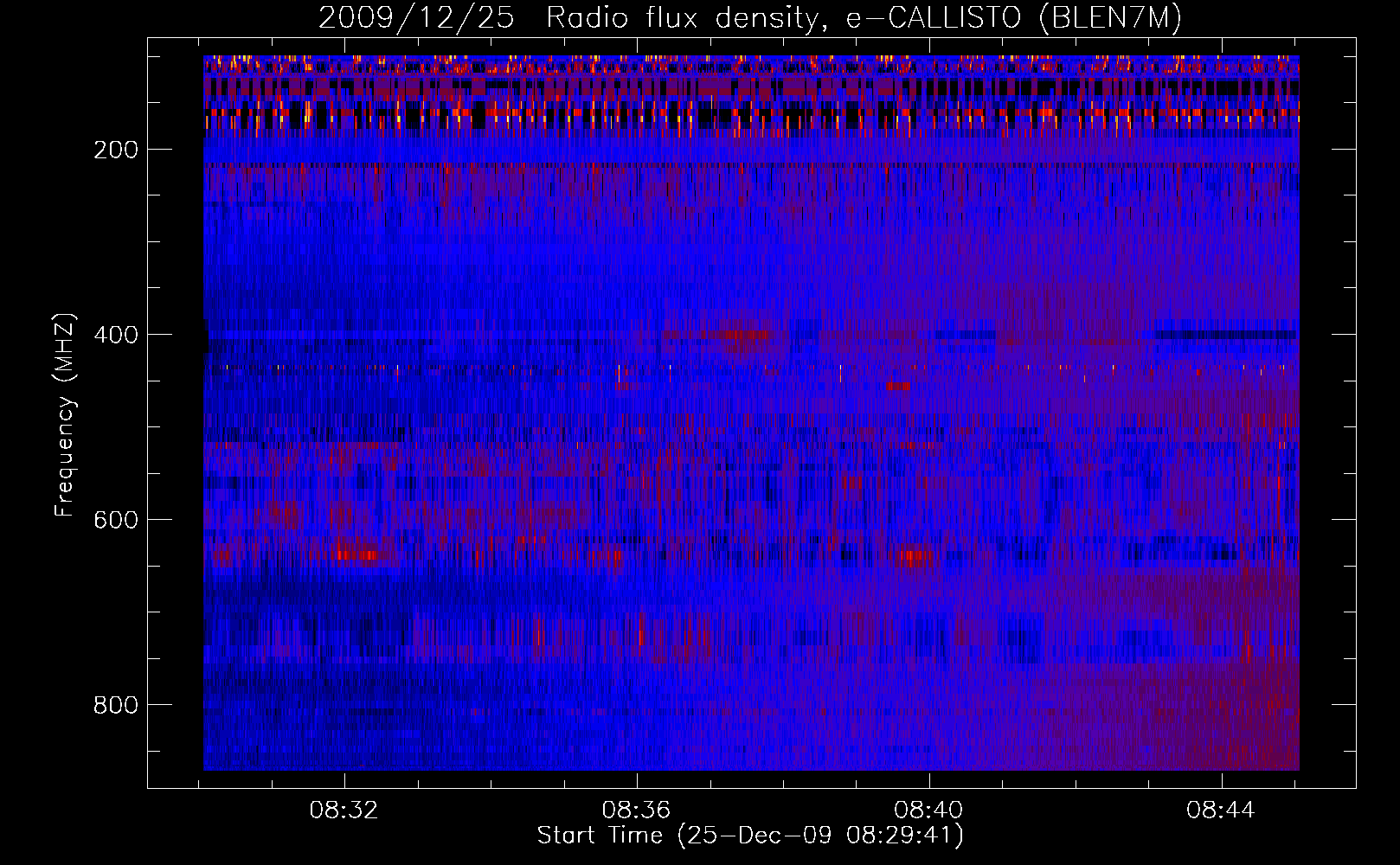This screenshot has width=1400, height=865.
Task: Click the 600 frequency tick label
Action: click(116, 520)
